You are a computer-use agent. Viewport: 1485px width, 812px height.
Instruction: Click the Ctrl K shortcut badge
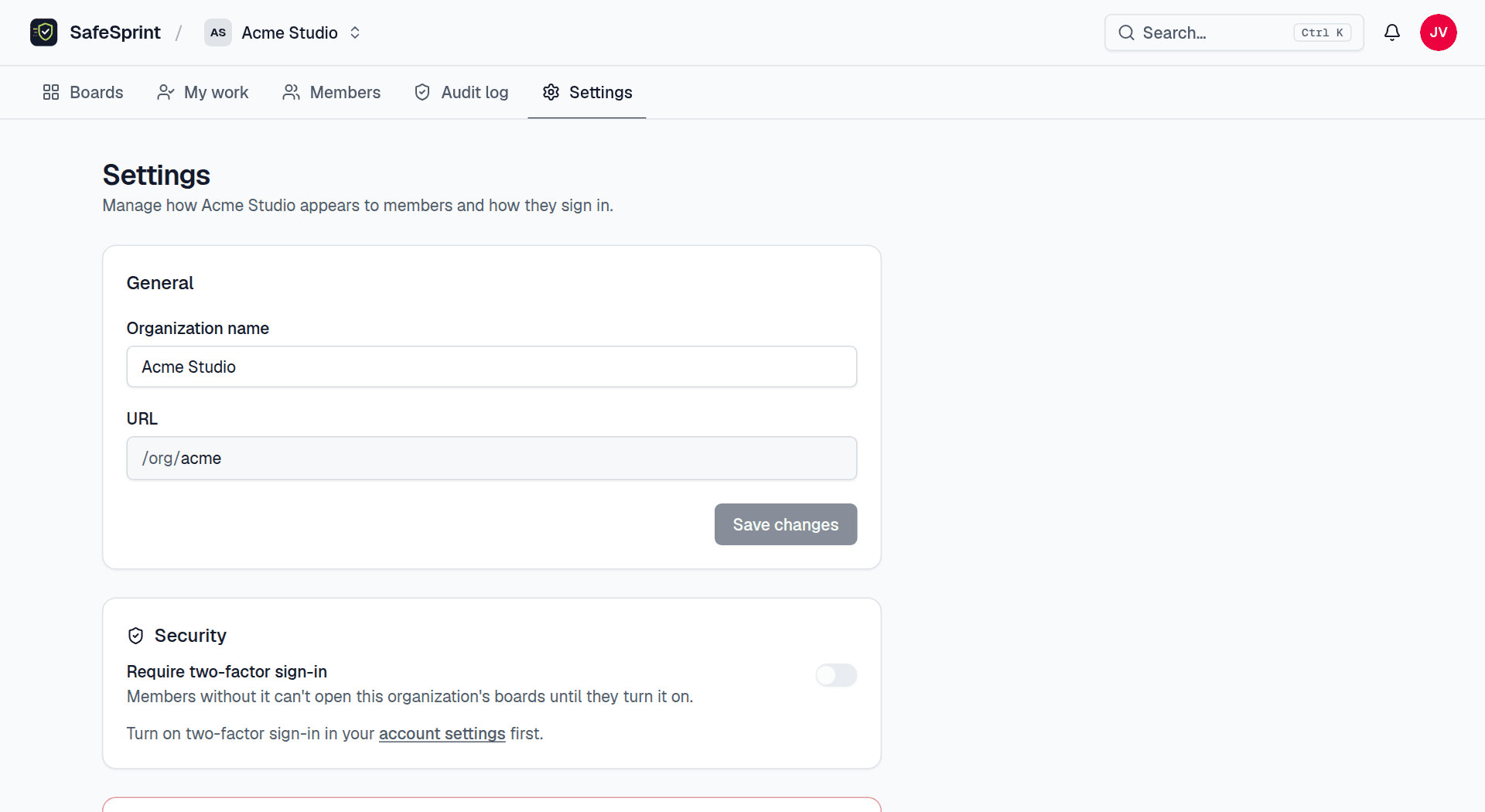click(x=1322, y=32)
